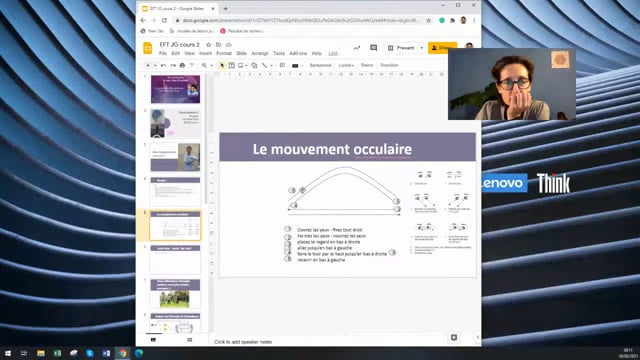
Task: Click the insert image icon
Action: click(x=241, y=65)
